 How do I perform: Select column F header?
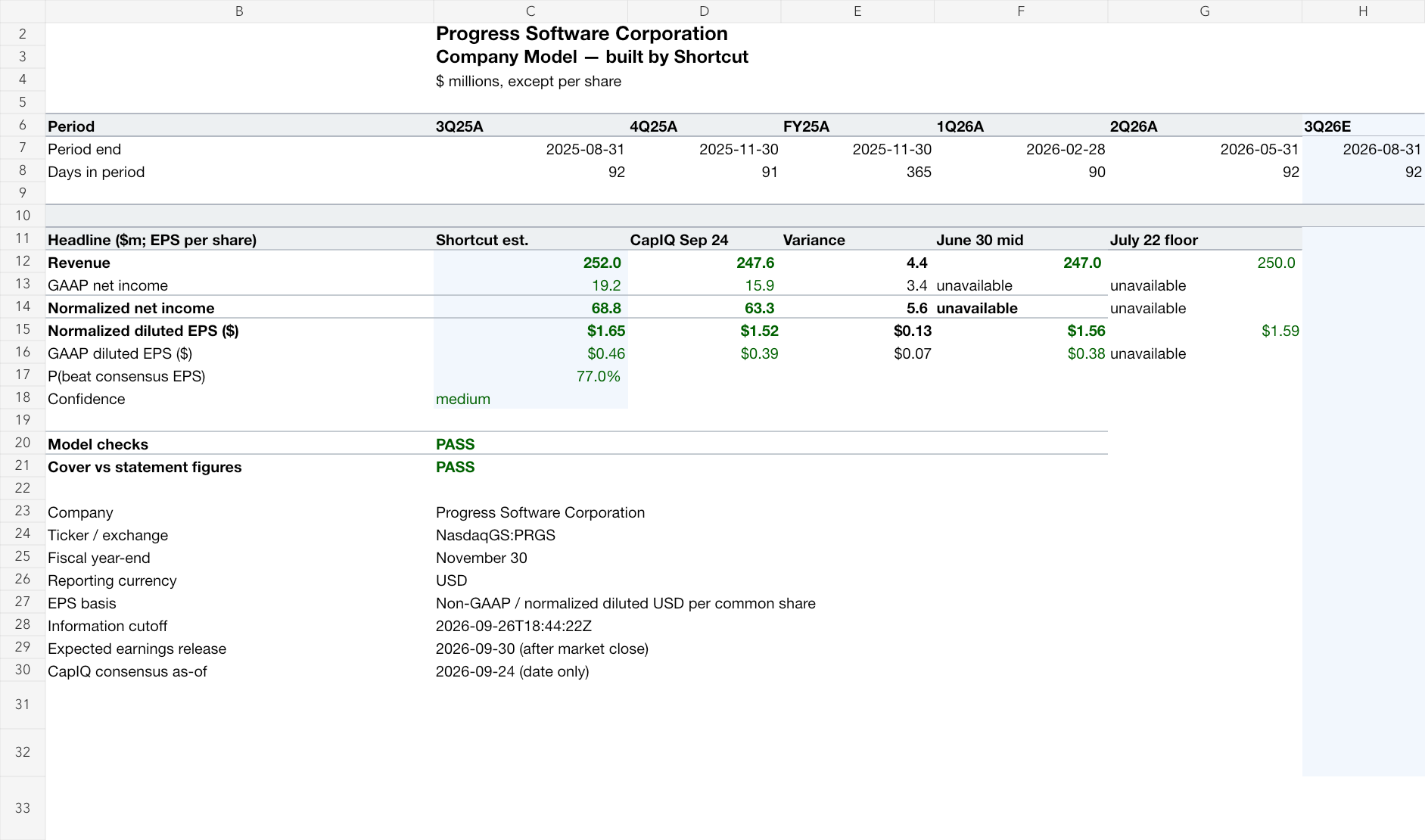(x=1021, y=11)
